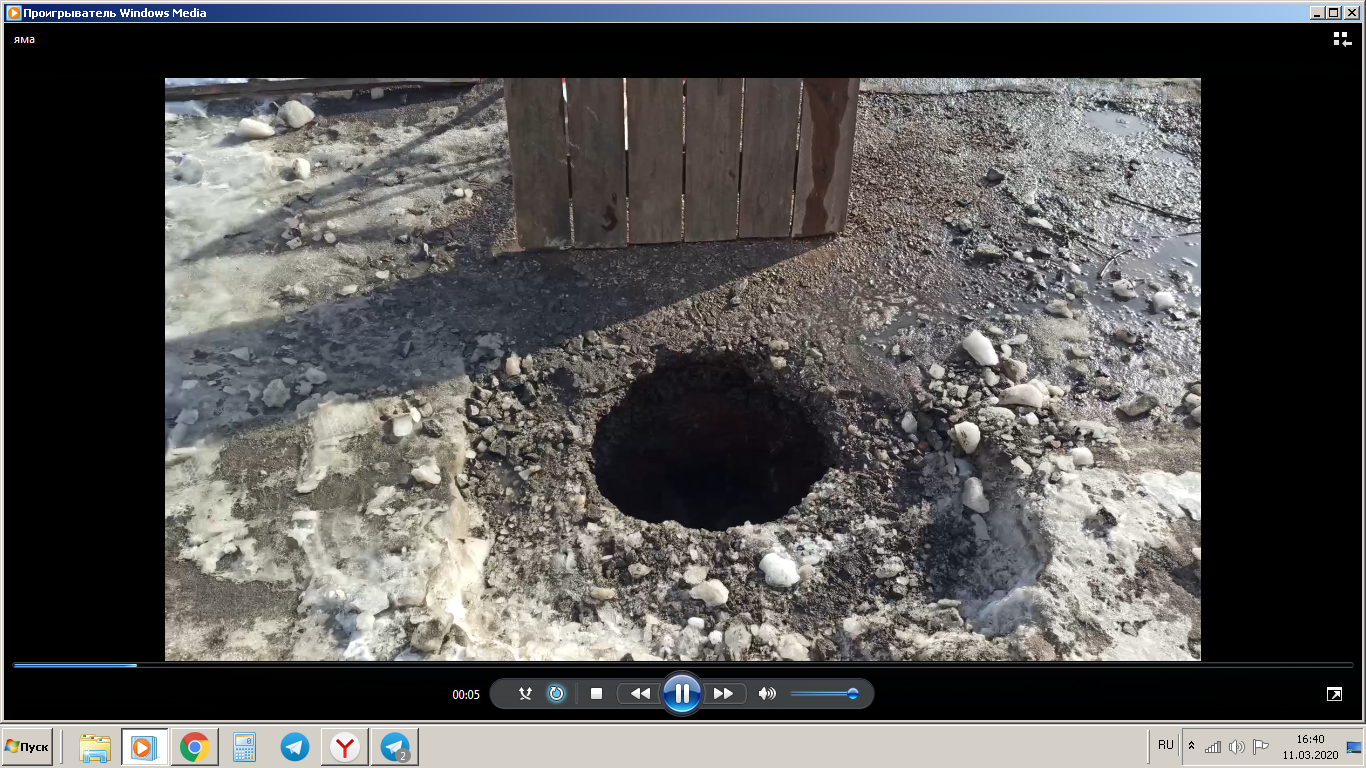Stop the video playback
1366x768 pixels.
(596, 693)
